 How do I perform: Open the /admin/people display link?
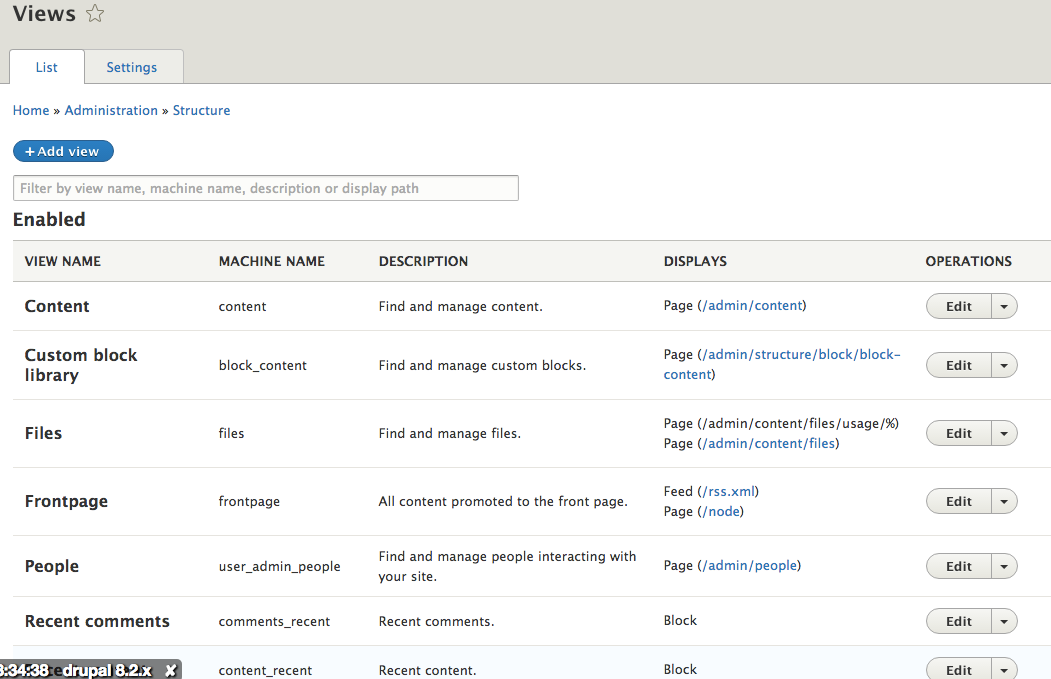tap(750, 566)
